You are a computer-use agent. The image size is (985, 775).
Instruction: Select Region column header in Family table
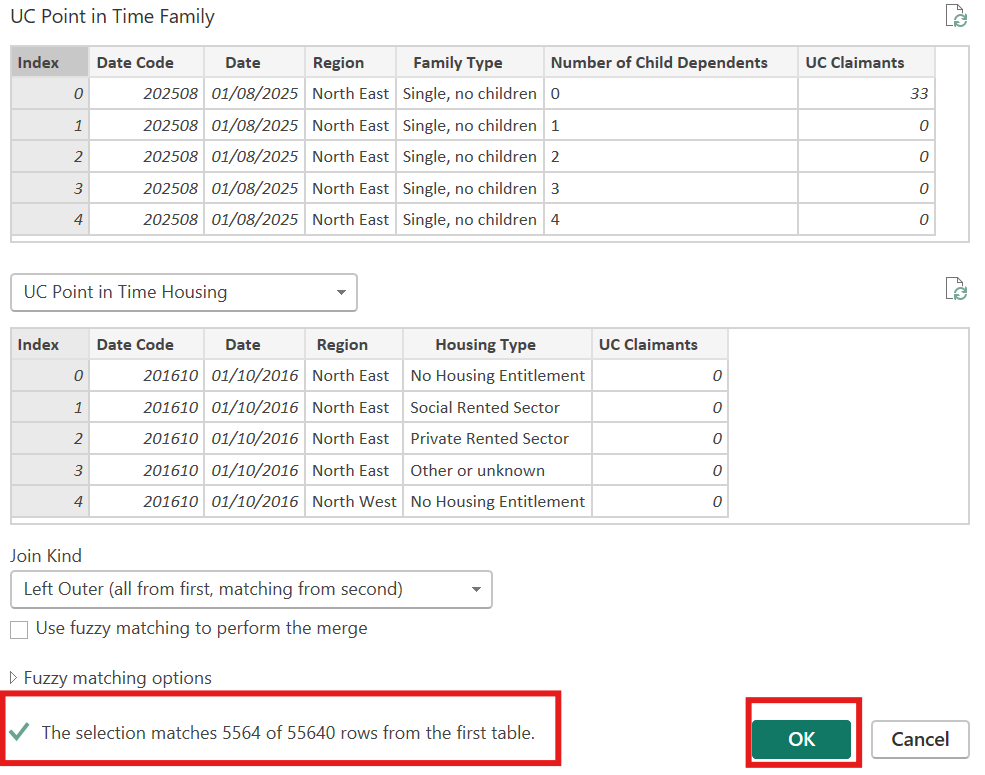click(351, 62)
